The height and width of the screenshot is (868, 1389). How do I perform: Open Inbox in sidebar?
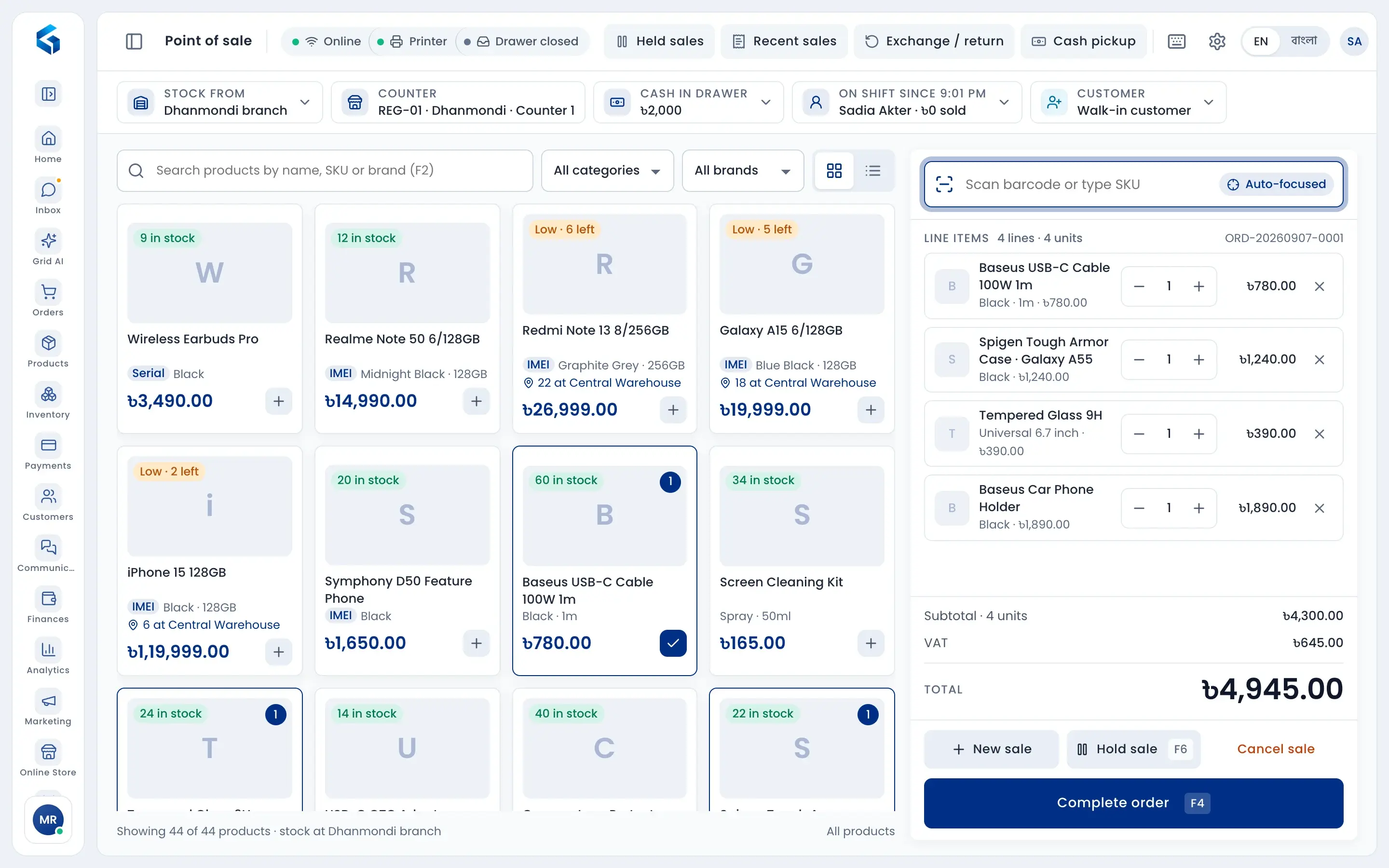[x=48, y=196]
